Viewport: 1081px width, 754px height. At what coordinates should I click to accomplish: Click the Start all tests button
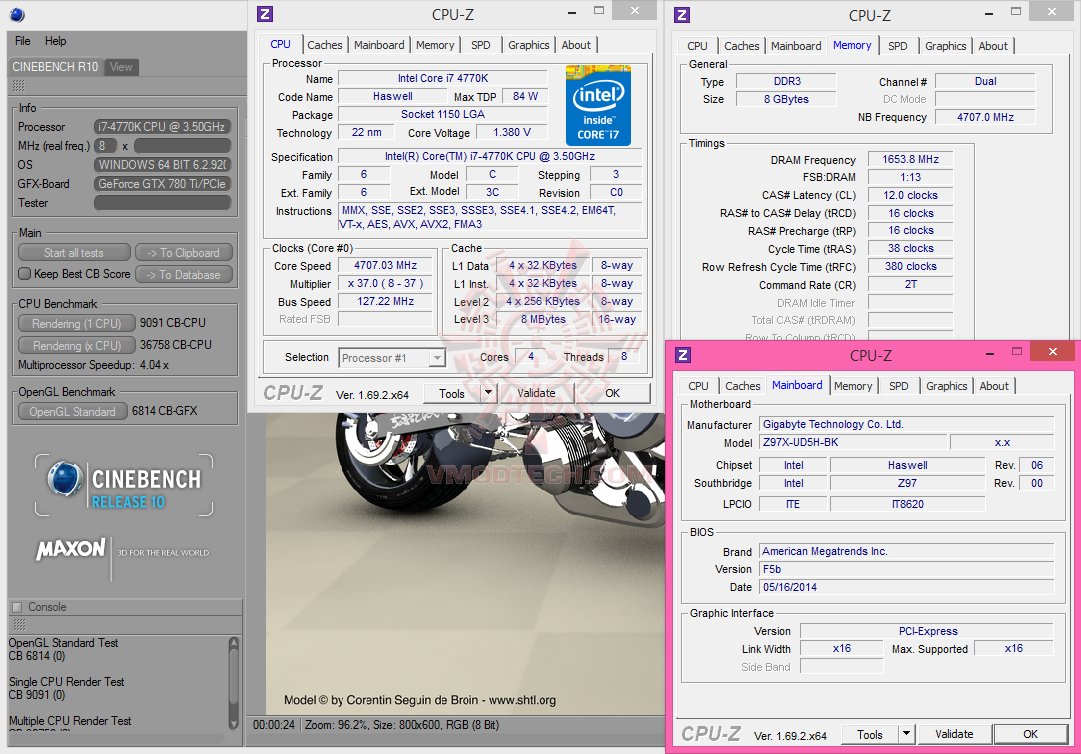coord(74,253)
